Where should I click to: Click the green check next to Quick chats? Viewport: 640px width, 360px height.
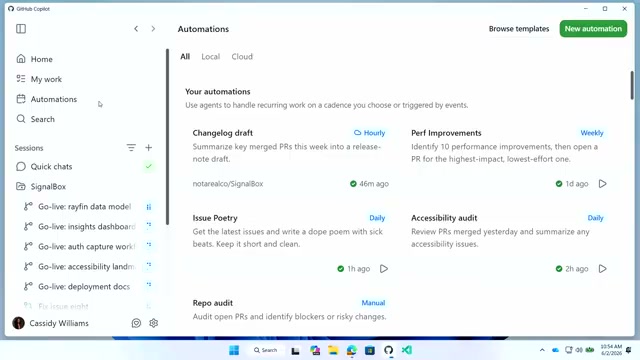point(149,166)
